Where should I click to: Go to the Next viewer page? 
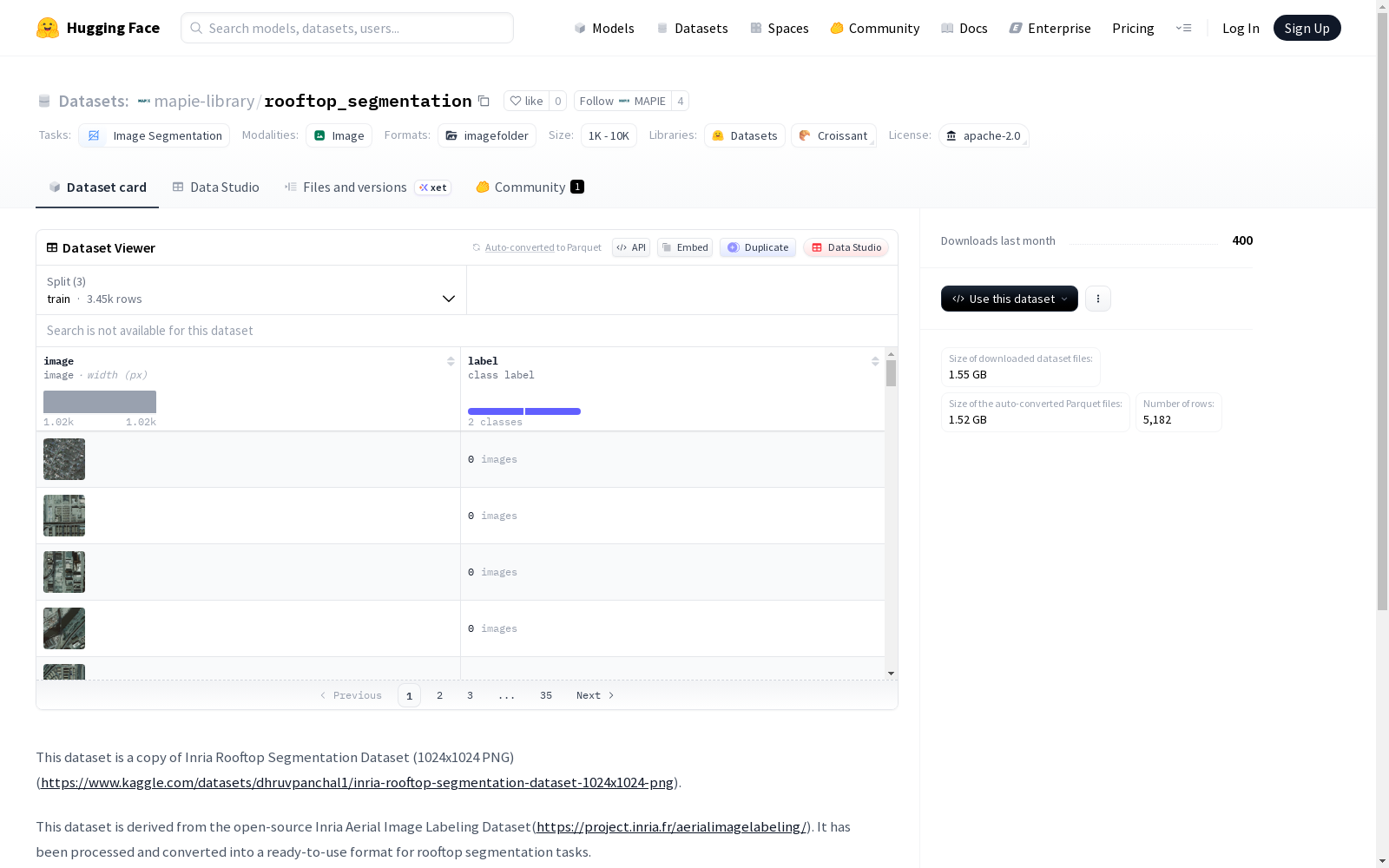595,695
